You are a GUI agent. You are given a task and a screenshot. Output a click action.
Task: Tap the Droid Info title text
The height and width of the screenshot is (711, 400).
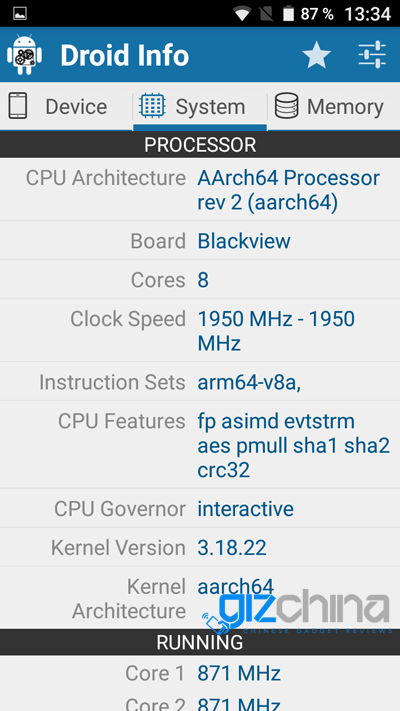(125, 55)
